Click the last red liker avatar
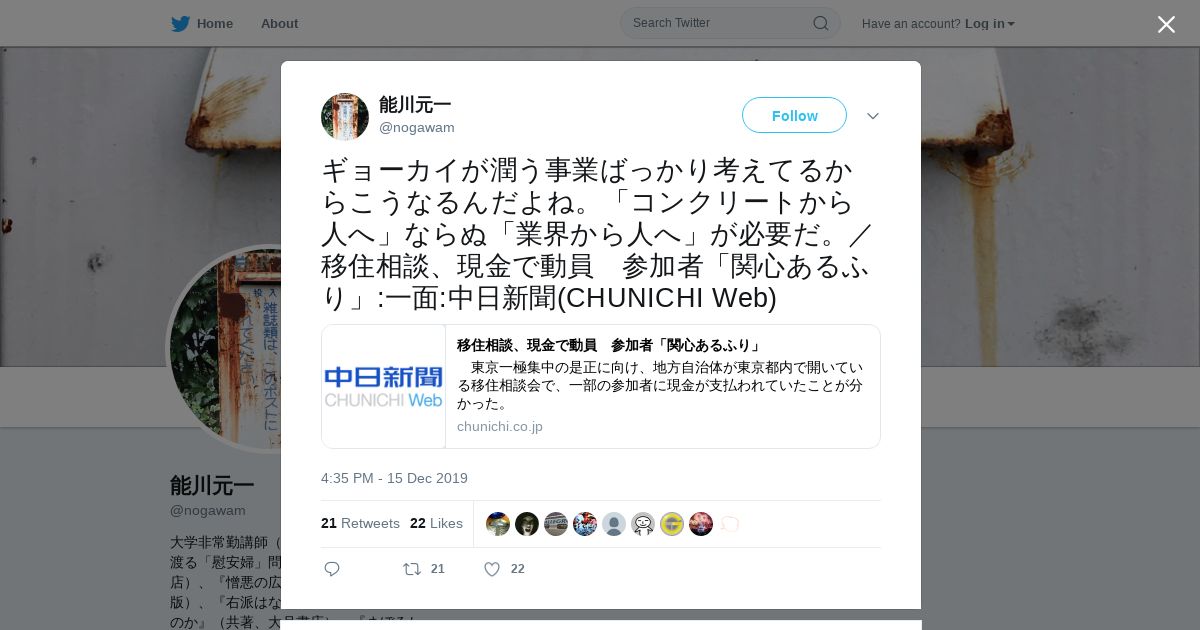 point(701,524)
